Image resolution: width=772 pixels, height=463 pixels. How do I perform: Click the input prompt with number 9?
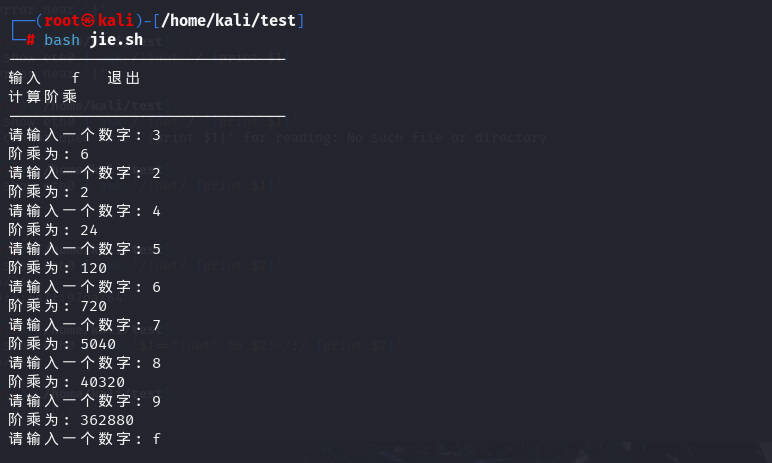click(85, 401)
